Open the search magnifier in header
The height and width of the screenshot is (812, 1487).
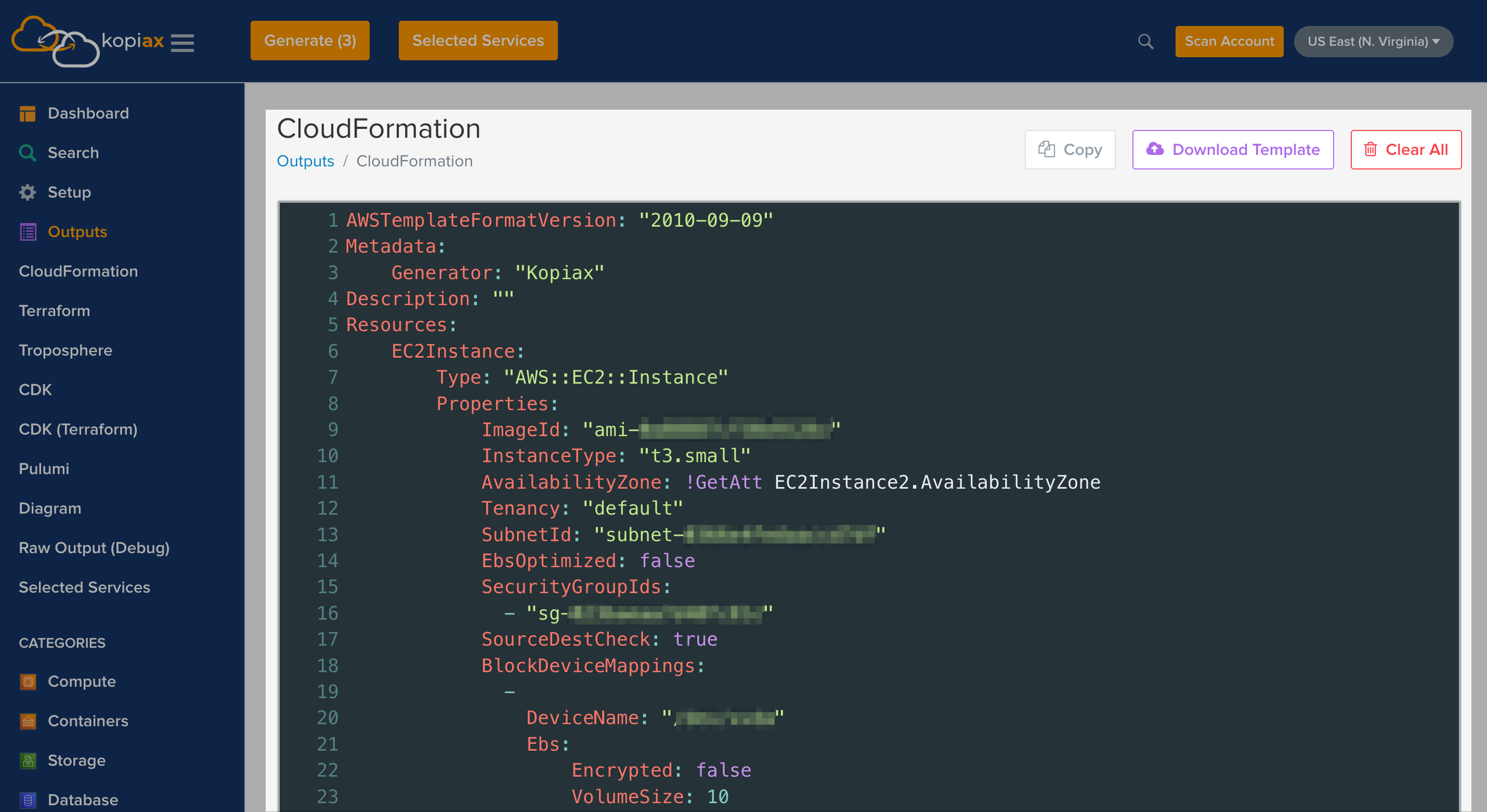point(1145,42)
